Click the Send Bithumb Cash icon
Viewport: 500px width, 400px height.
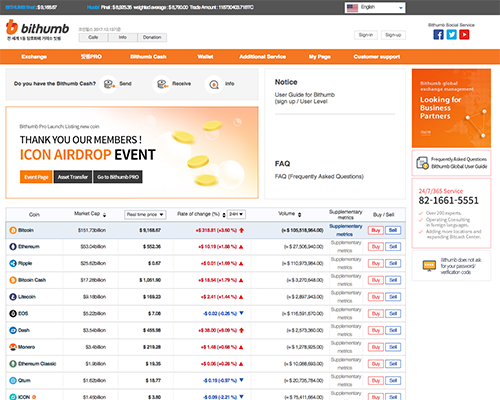pos(108,84)
